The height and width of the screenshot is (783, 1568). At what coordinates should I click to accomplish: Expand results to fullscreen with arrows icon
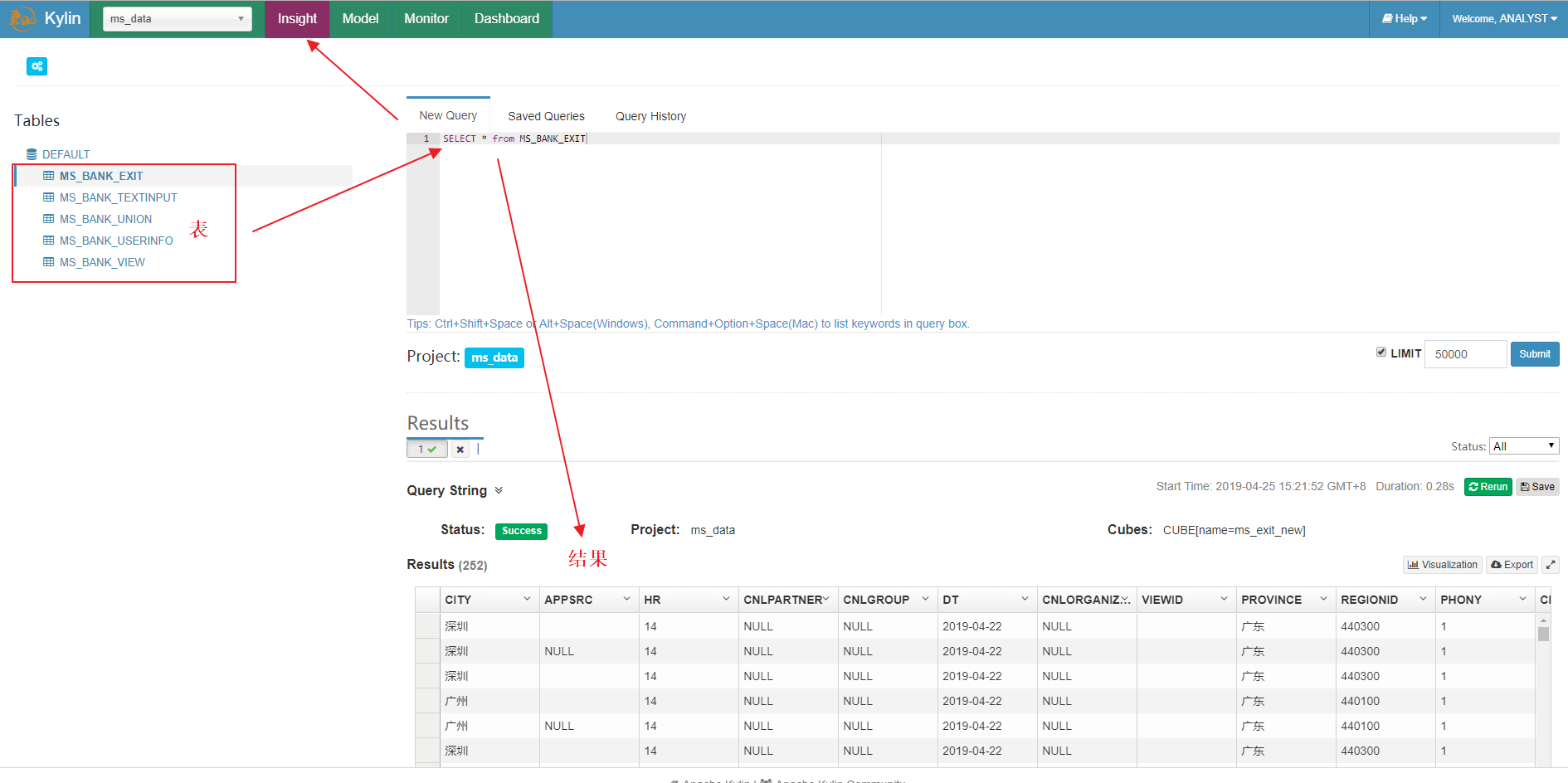point(1551,565)
